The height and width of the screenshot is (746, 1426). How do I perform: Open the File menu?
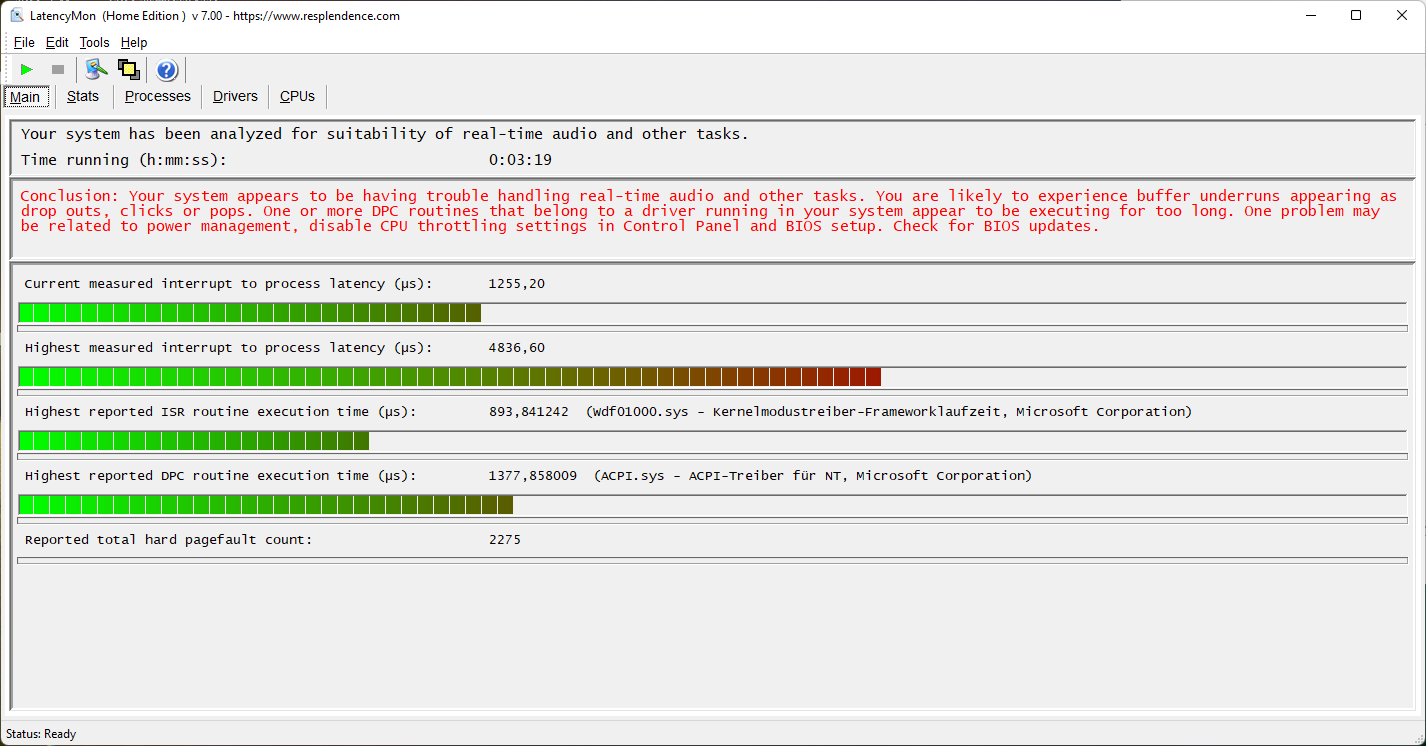click(24, 42)
